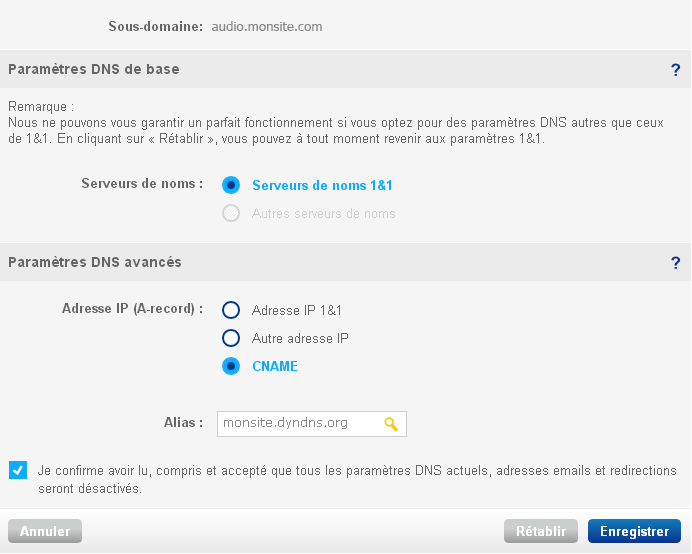Viewport: 692px width, 554px height.
Task: Open help for Paramètres DNS de base
Action: point(675,70)
